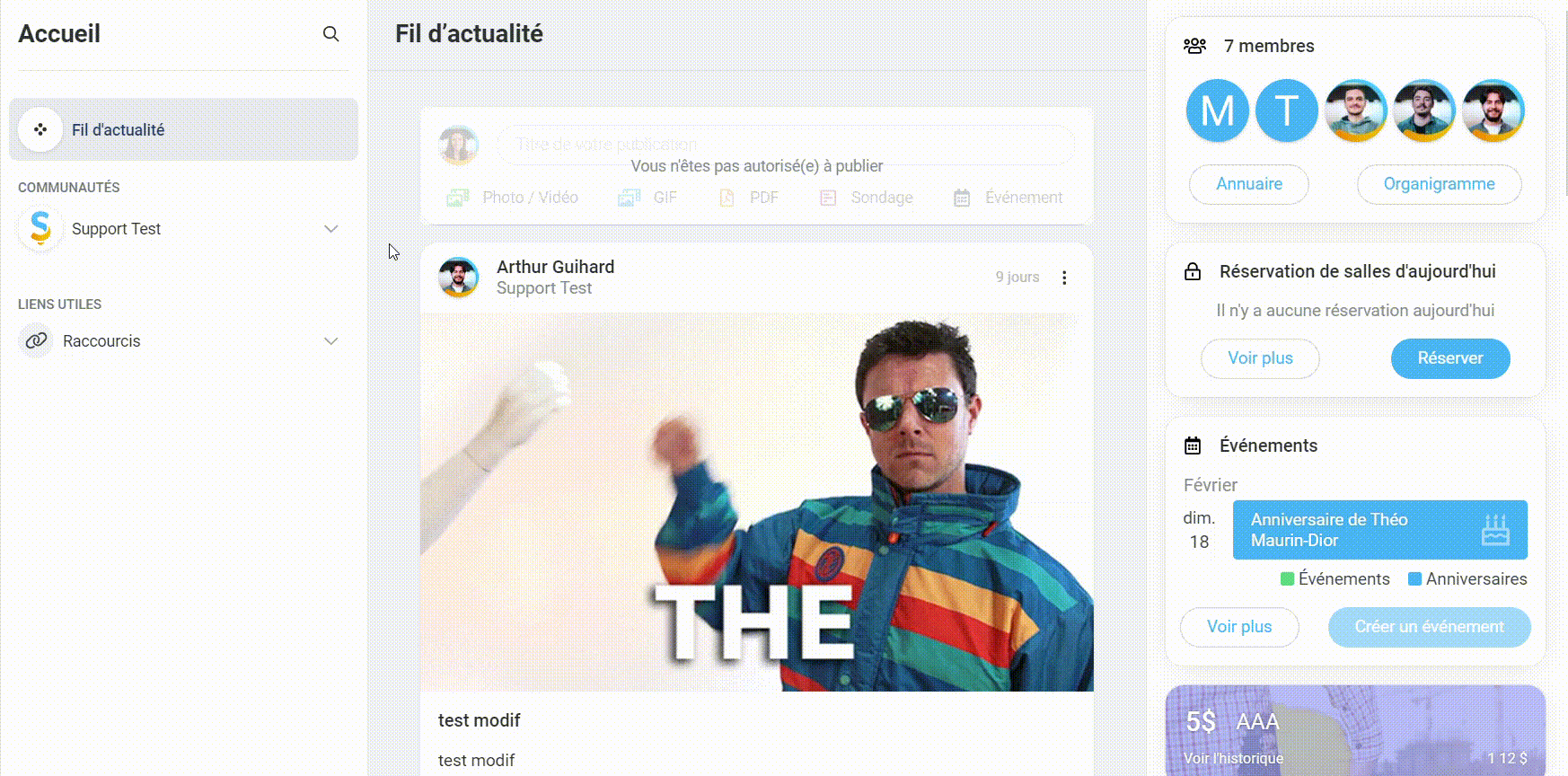1568x776 pixels.
Task: Click into the publication title field
Action: click(786, 145)
